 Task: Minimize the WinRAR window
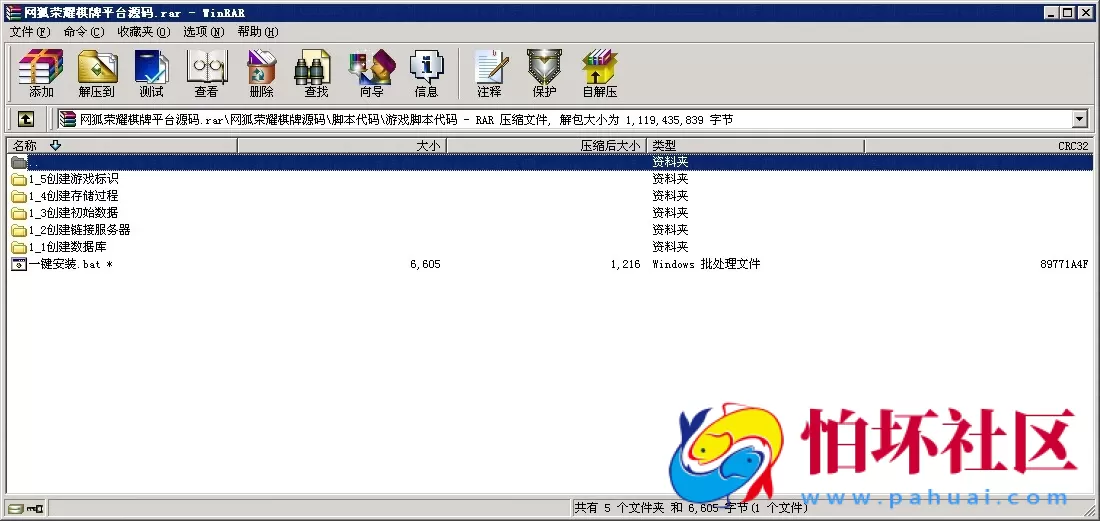[x=1052, y=12]
